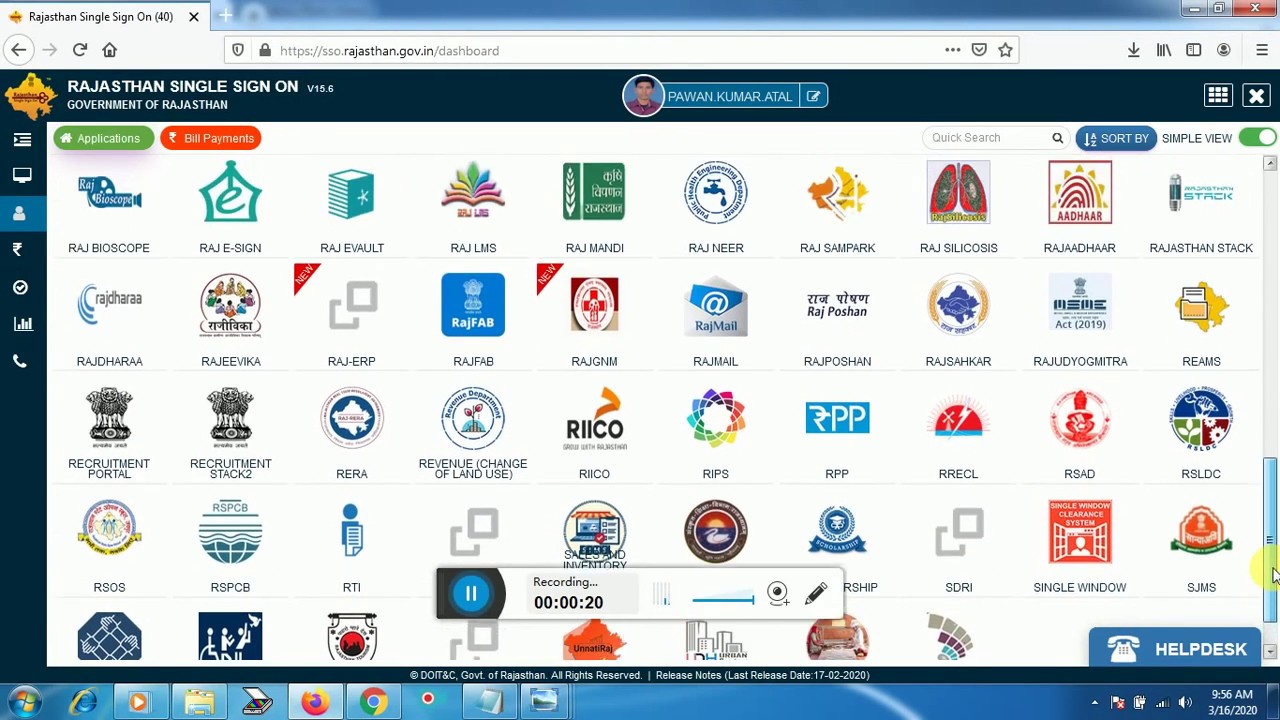Open RAJ SILICOSIS application

958,192
